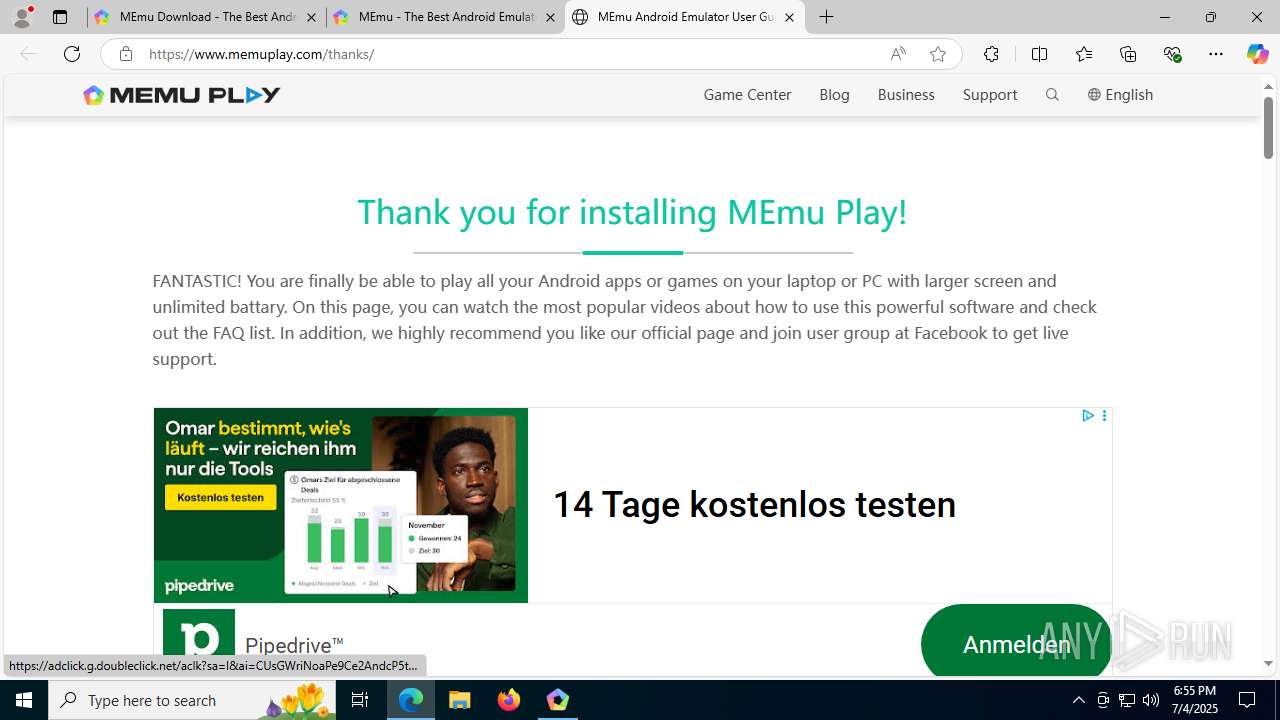Launch Firefox from taskbar
Screen dimensions: 1280x720
pos(509,700)
